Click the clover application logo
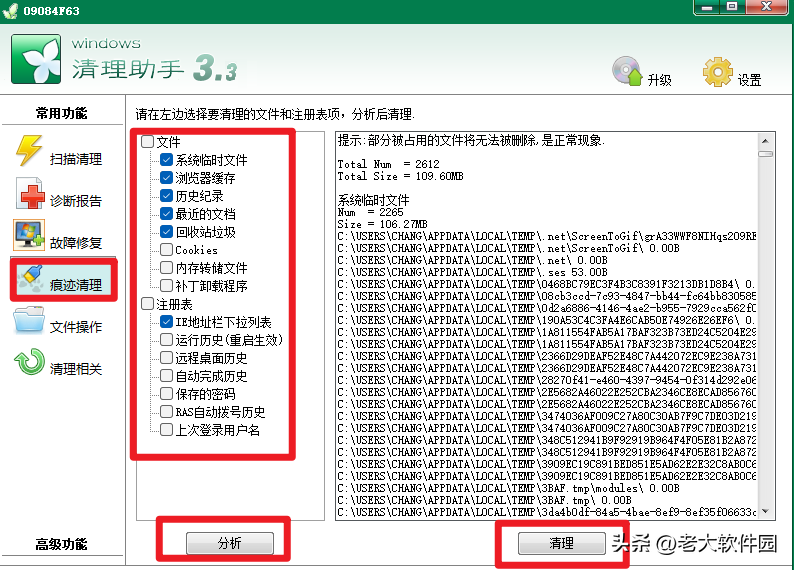 tap(36, 59)
